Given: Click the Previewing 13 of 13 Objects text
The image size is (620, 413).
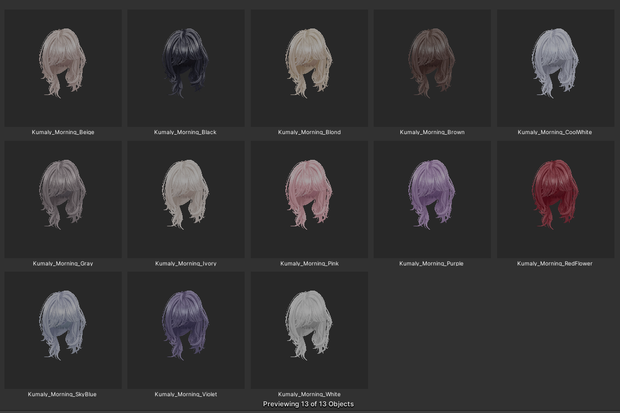Looking at the screenshot, I should [x=308, y=404].
